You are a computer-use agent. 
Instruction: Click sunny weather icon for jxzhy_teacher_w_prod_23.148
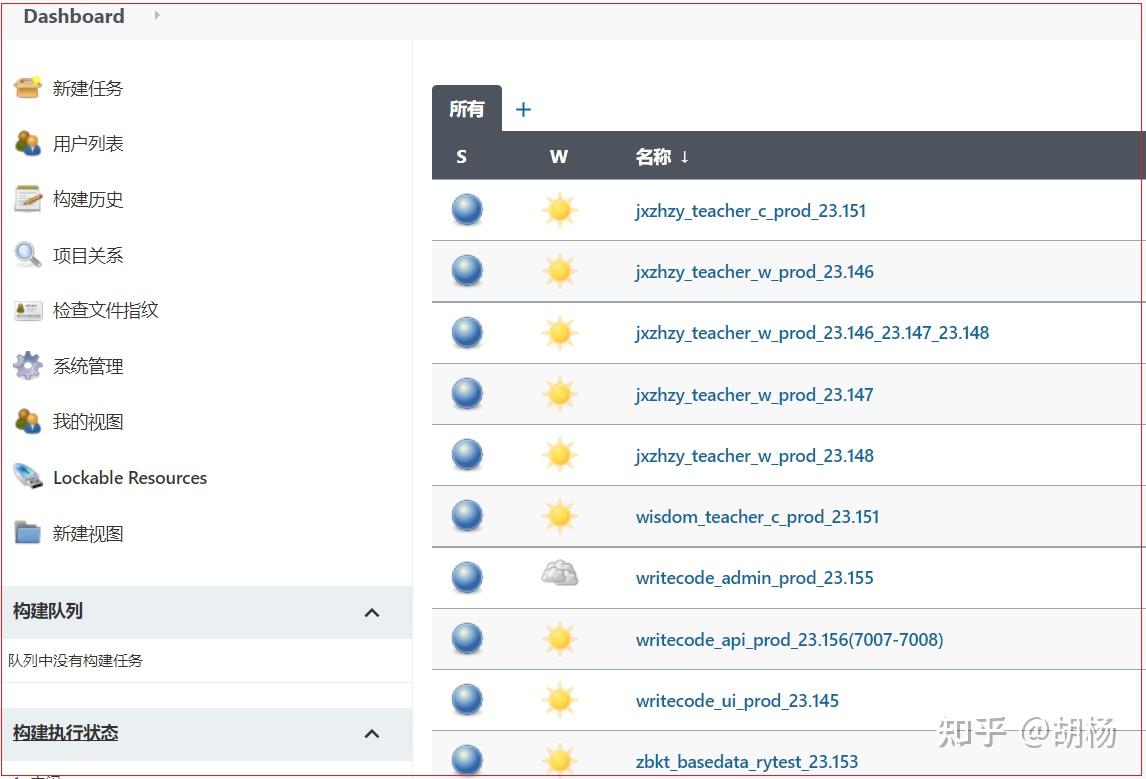(560, 455)
